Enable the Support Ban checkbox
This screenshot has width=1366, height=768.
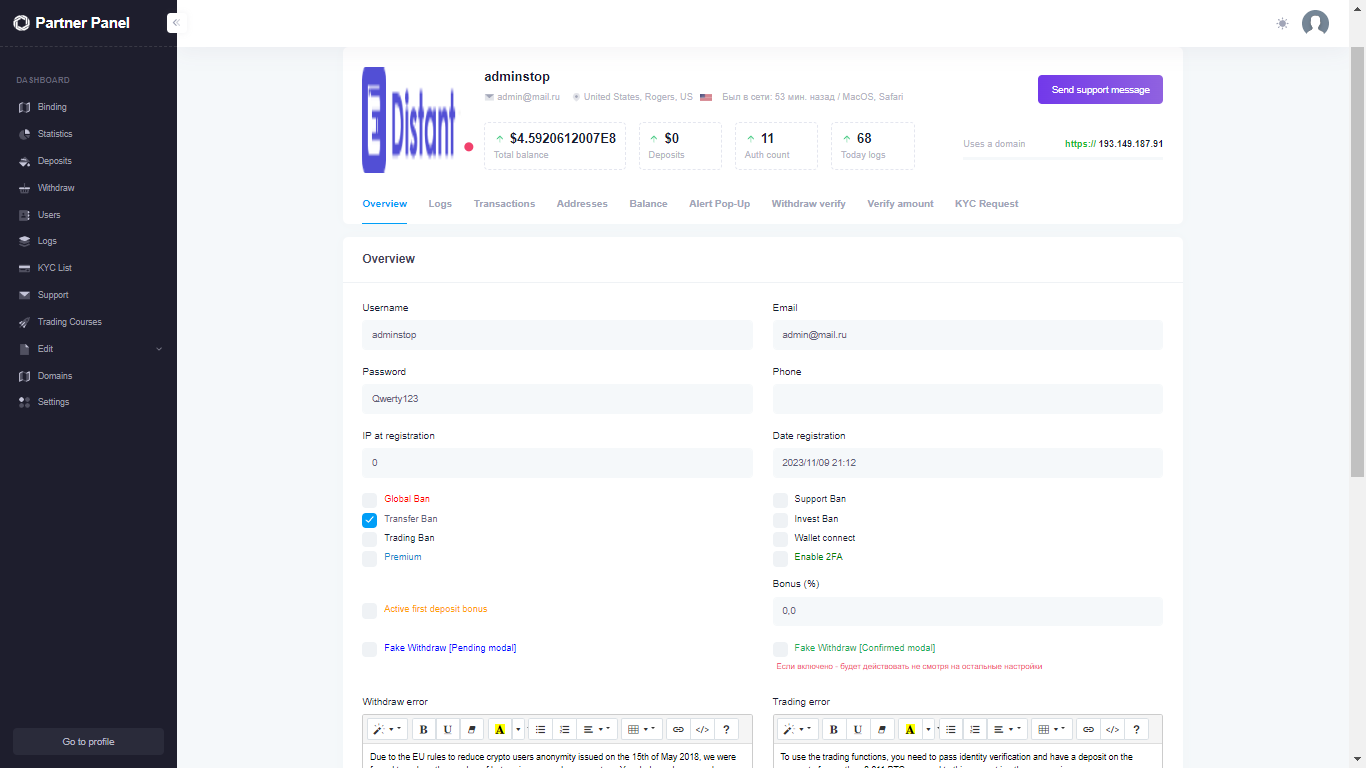[780, 500]
